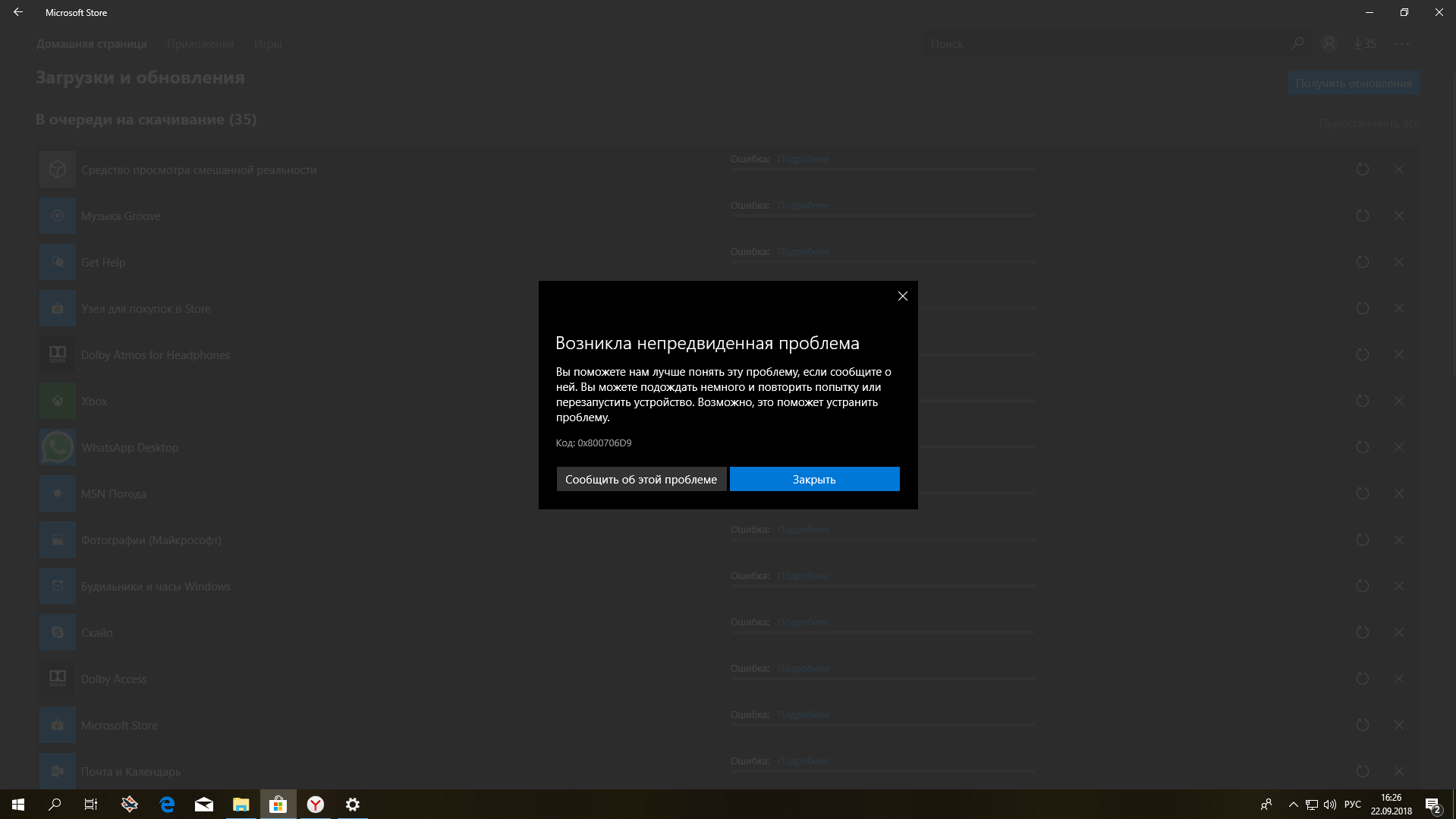Show hidden system tray icons
This screenshot has height=819, width=1456.
pos(1293,804)
